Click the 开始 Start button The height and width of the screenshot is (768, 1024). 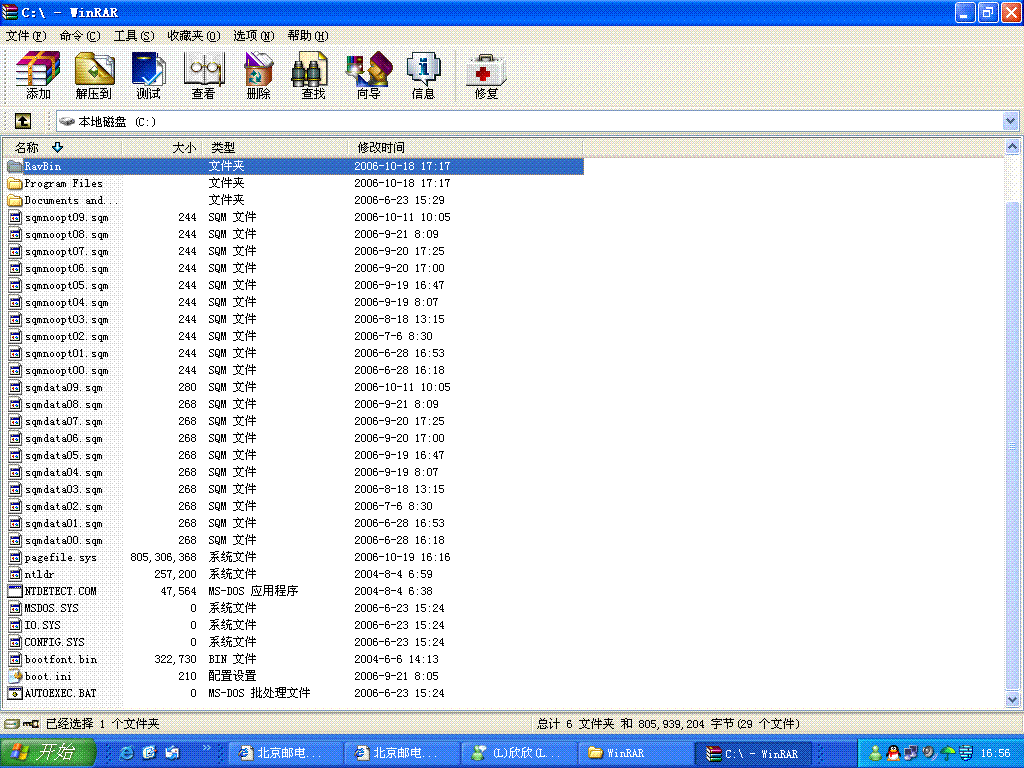(48, 752)
